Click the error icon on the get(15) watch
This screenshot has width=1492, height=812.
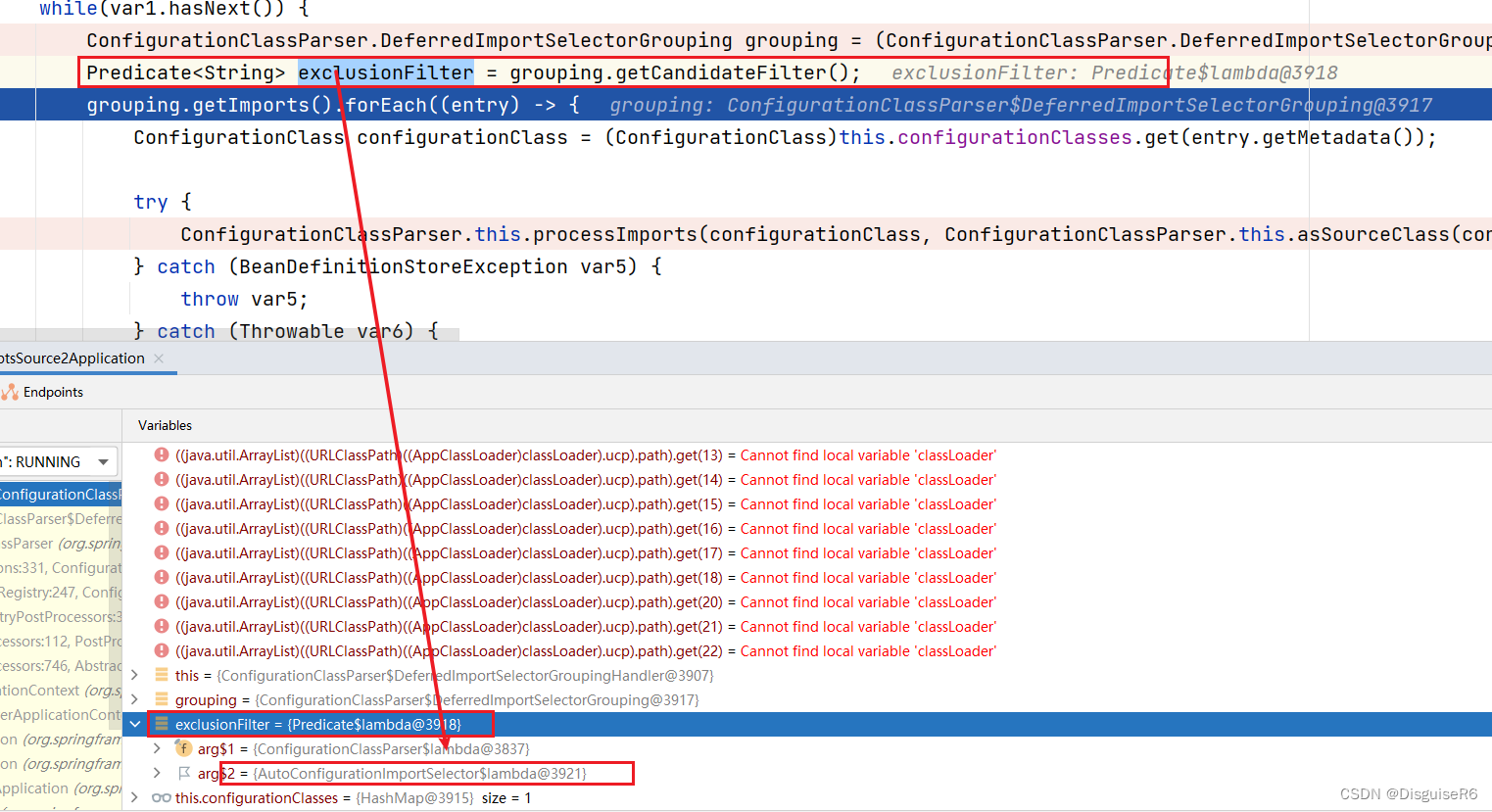point(162,503)
